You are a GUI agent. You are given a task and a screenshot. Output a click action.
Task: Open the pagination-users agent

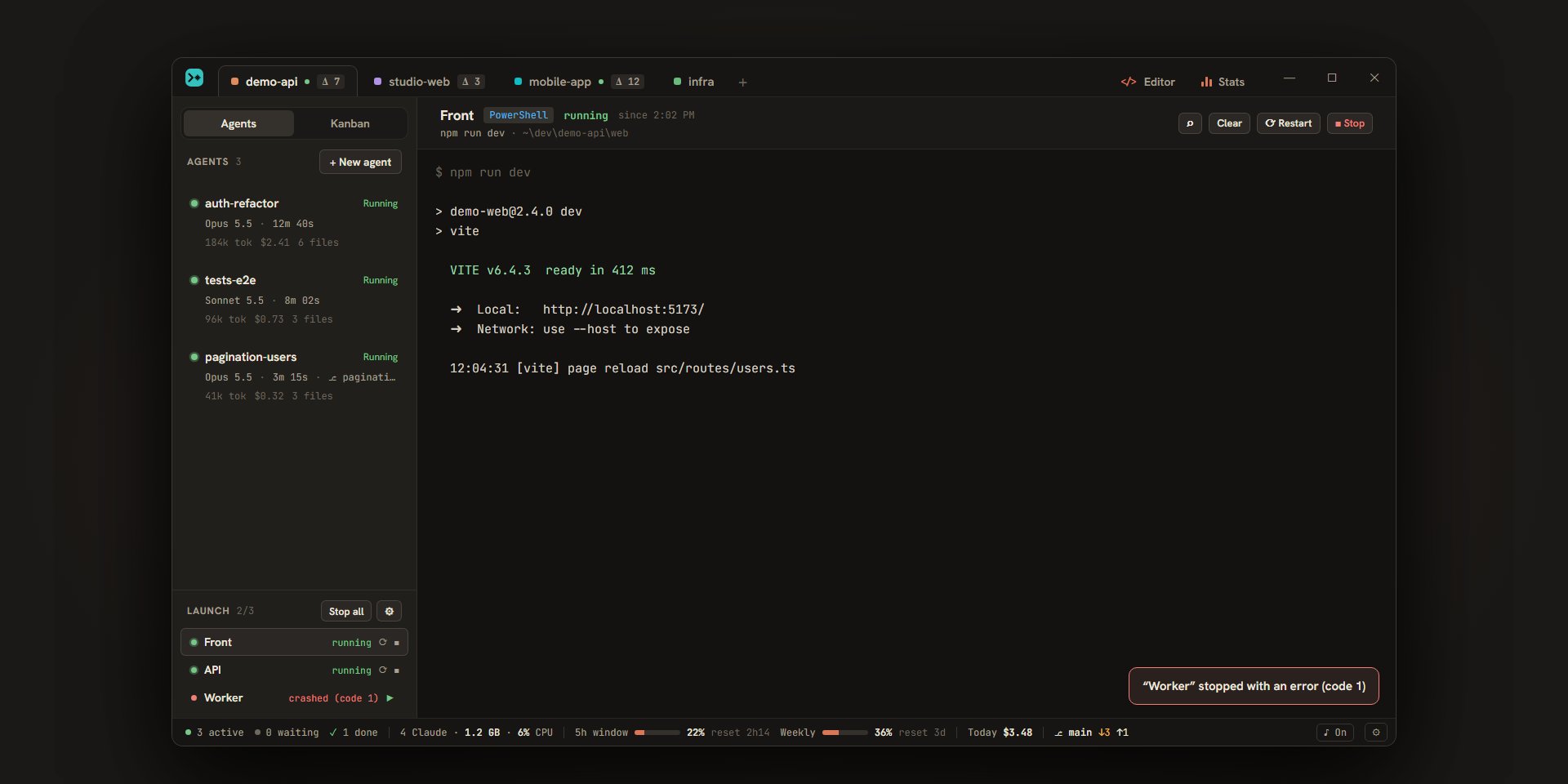294,376
